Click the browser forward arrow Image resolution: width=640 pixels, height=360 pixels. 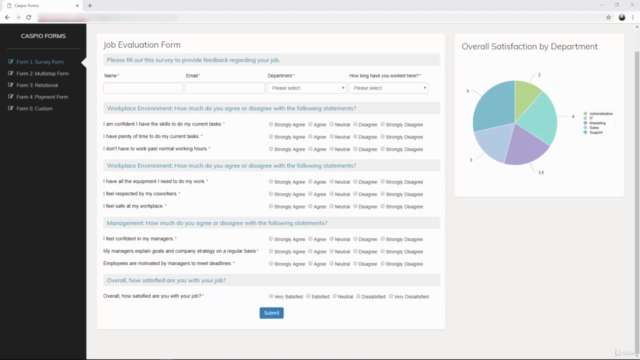(x=18, y=18)
